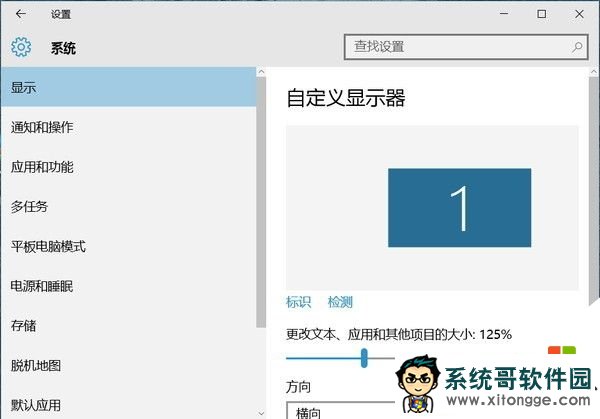Open 存储 settings
Viewport: 600px width, 419px height.
(x=129, y=326)
